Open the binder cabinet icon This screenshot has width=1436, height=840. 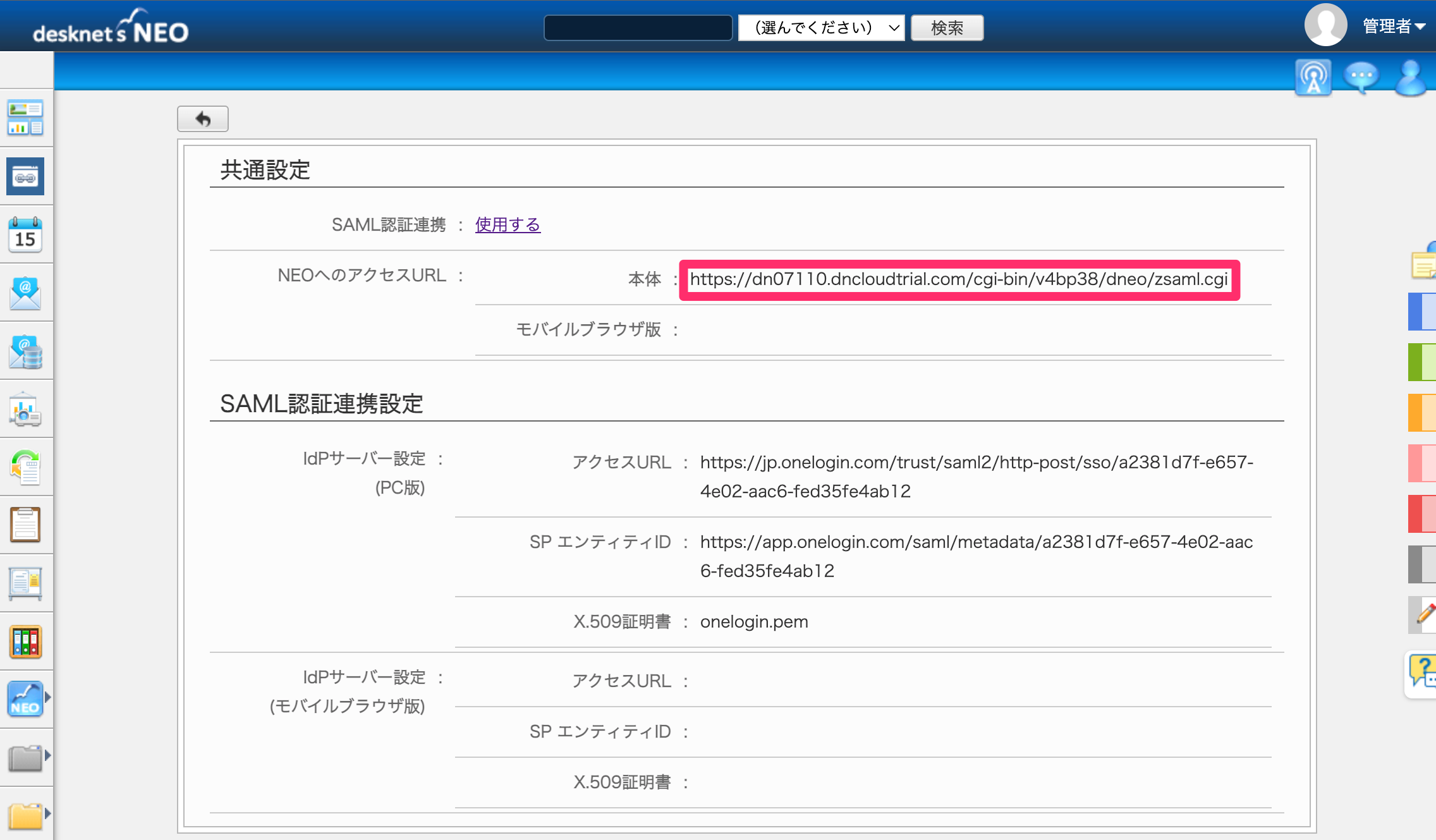pyautogui.click(x=25, y=642)
